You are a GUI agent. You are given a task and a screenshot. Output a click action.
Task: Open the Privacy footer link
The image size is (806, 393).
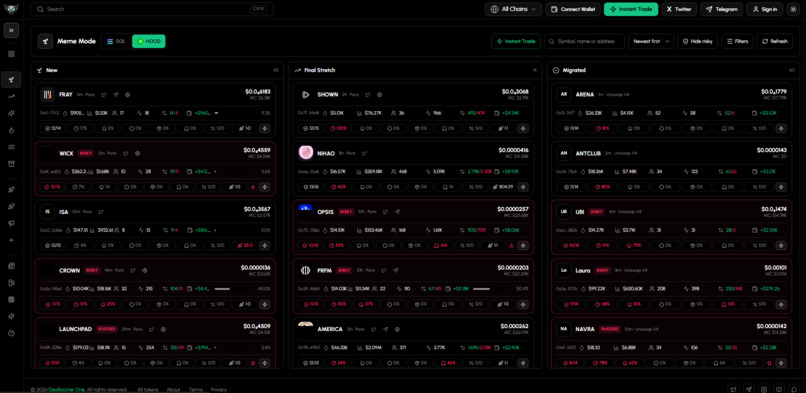tap(218, 389)
